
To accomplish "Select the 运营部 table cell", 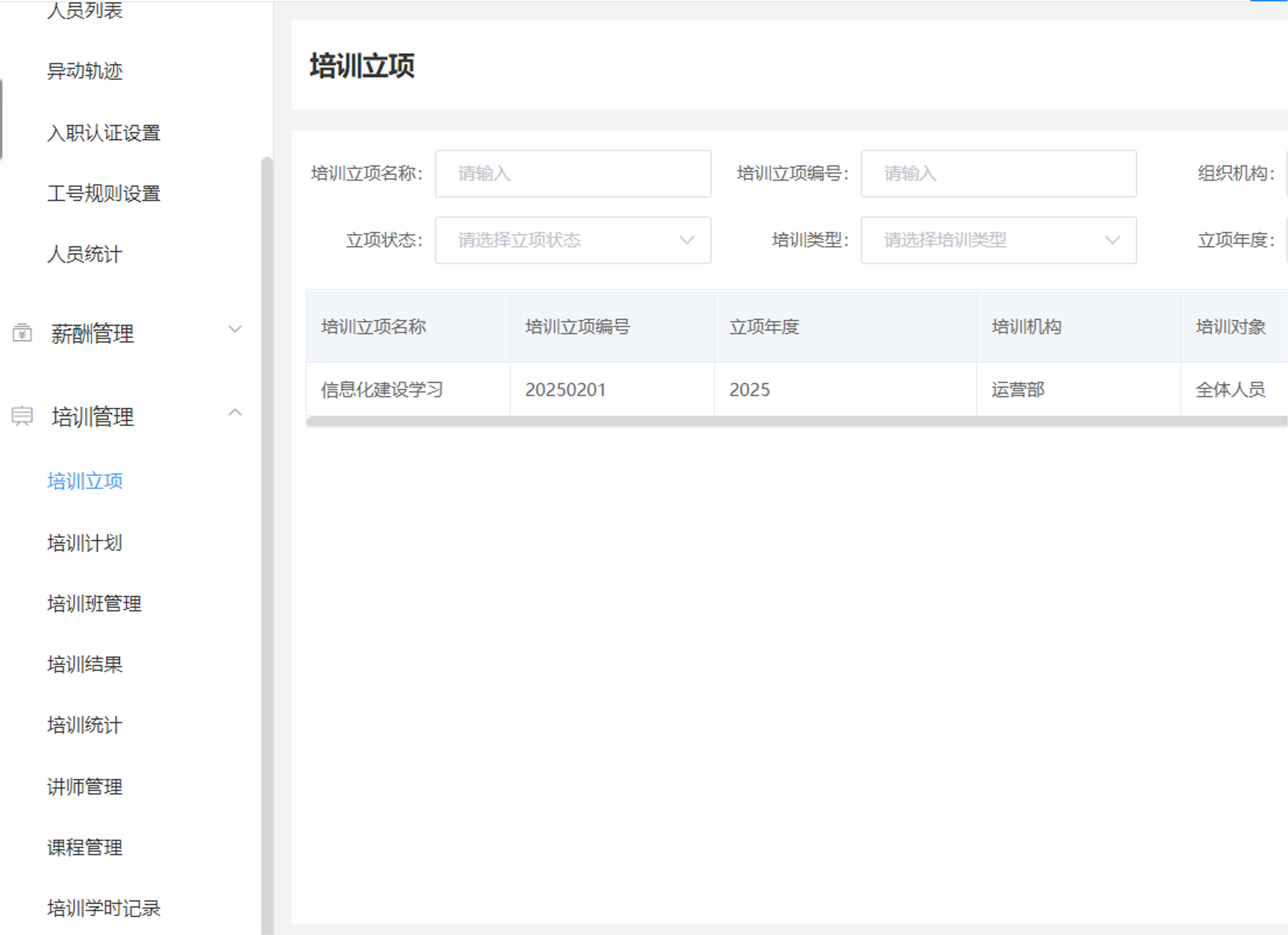I will point(1079,390).
